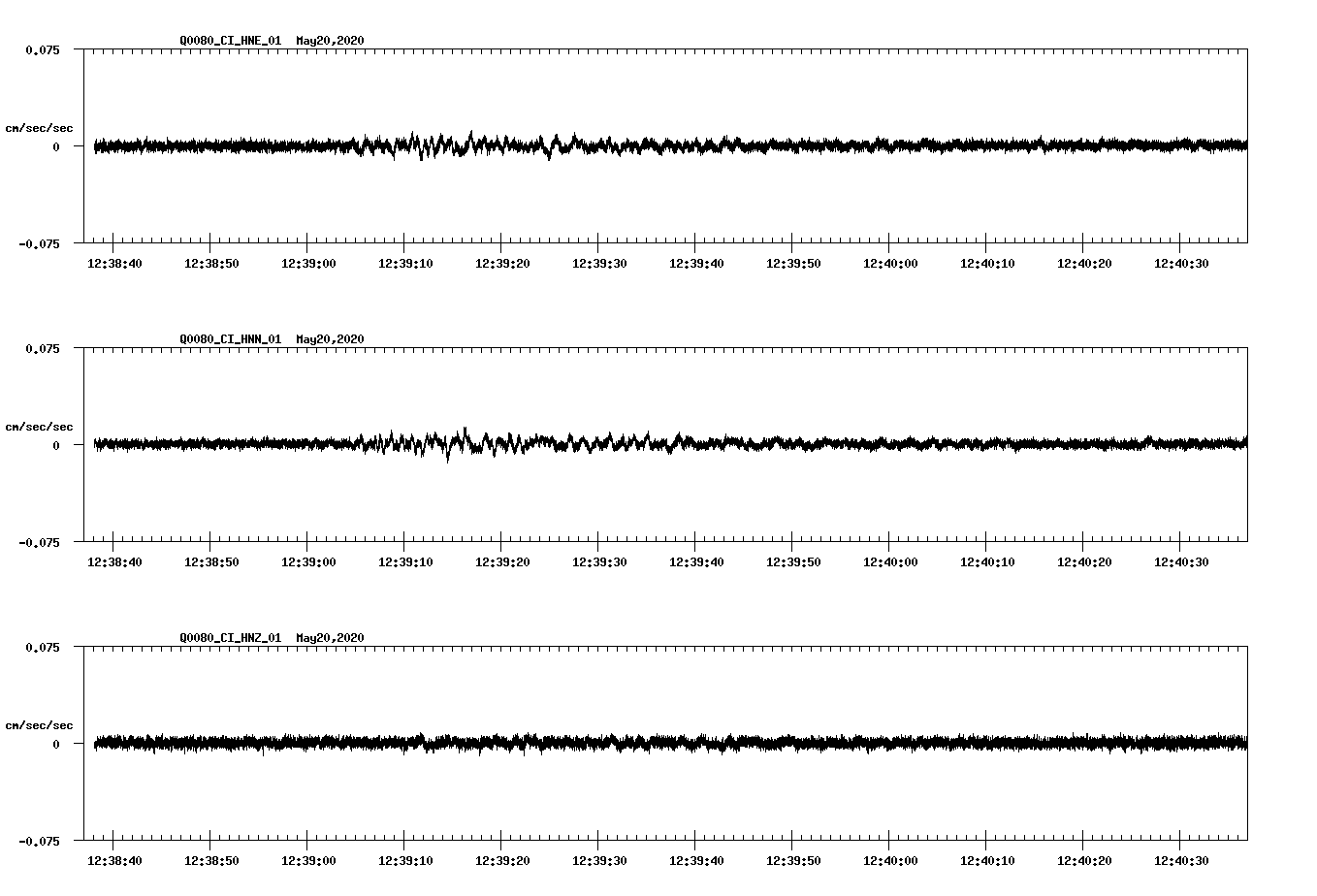The height and width of the screenshot is (896, 1317).
Task: Click the zero axis label on HNN plot
Action: click(56, 445)
